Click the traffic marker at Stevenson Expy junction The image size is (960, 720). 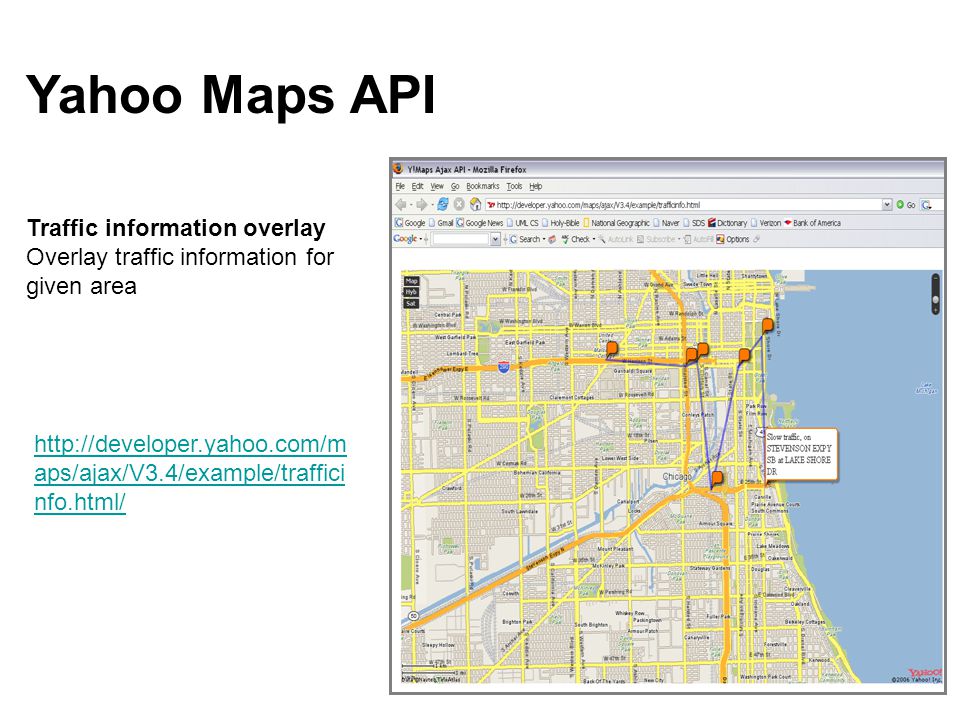click(717, 478)
